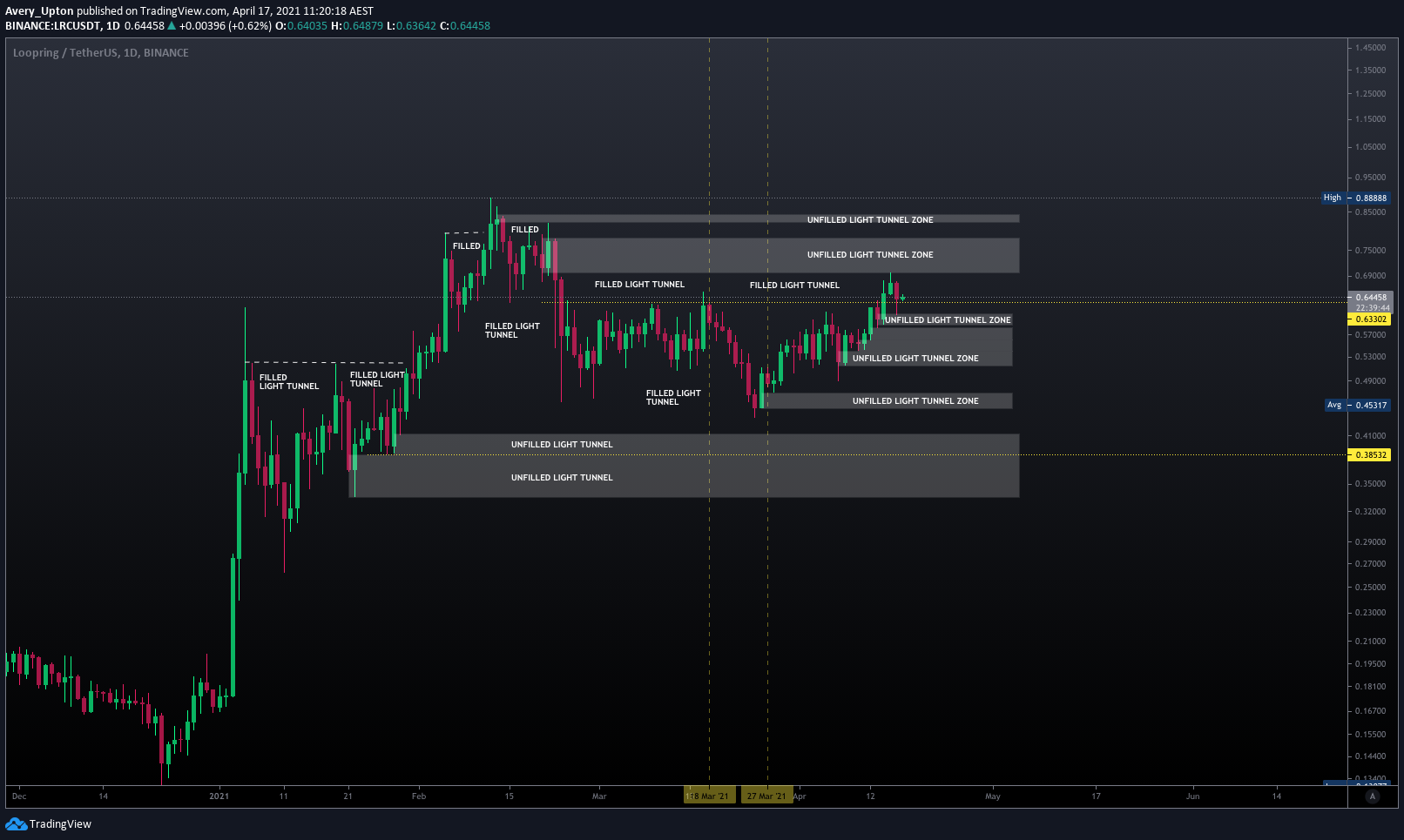Click the UNFILLED LIGHT TUNNEL ZONE label beside 0.63302
This screenshot has width=1404, height=840.
tap(948, 320)
